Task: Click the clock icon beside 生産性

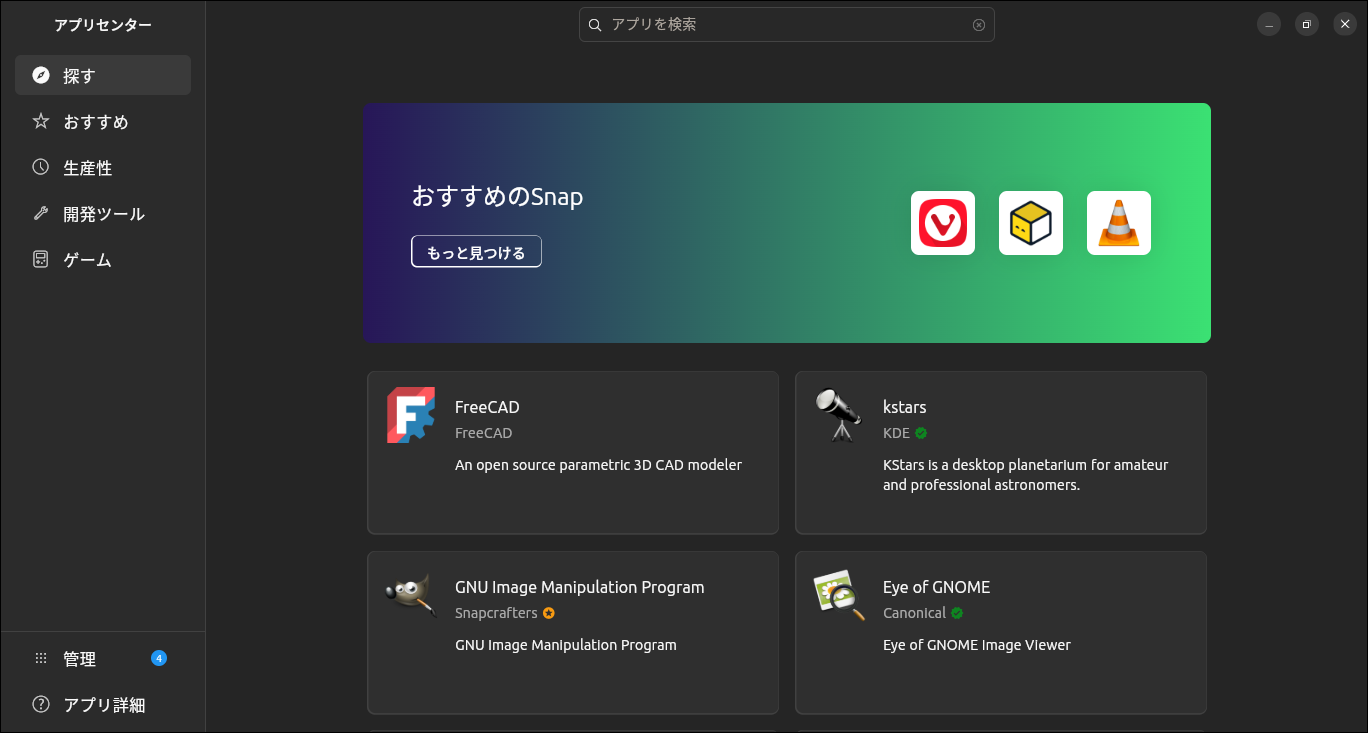Action: pyautogui.click(x=41, y=167)
